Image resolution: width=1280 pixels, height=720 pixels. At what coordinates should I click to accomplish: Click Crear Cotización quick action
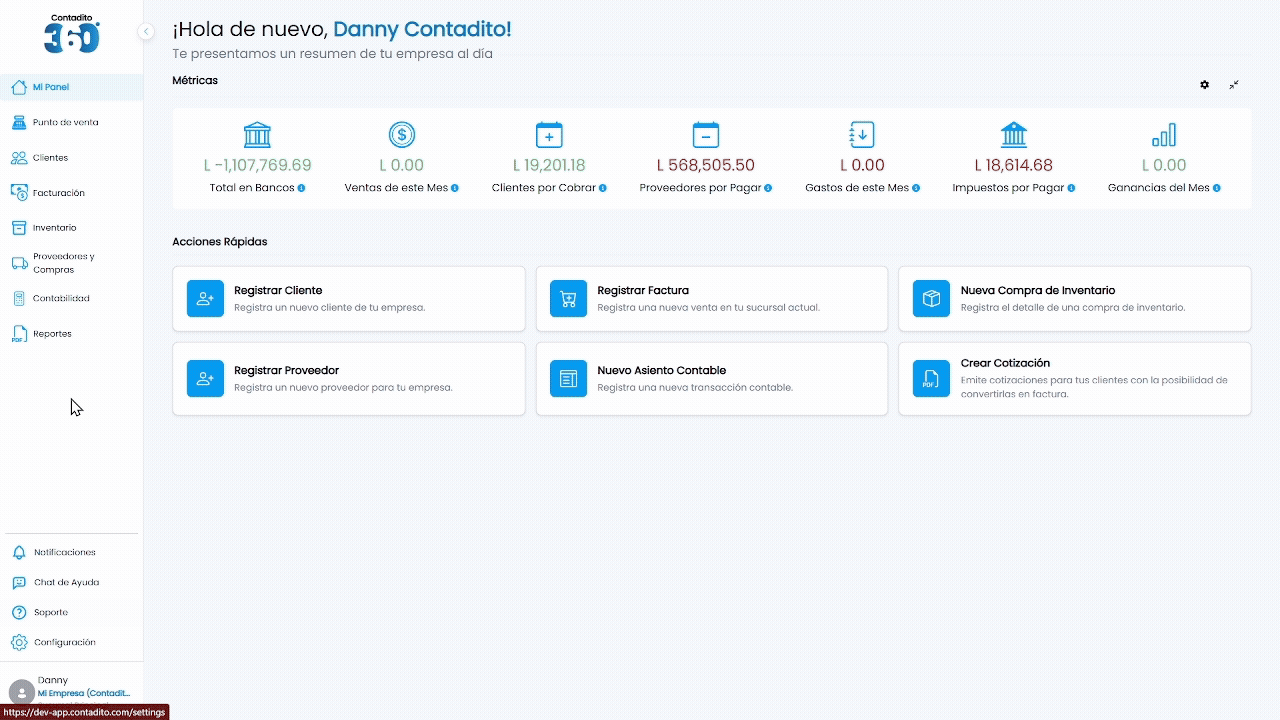[1075, 378]
